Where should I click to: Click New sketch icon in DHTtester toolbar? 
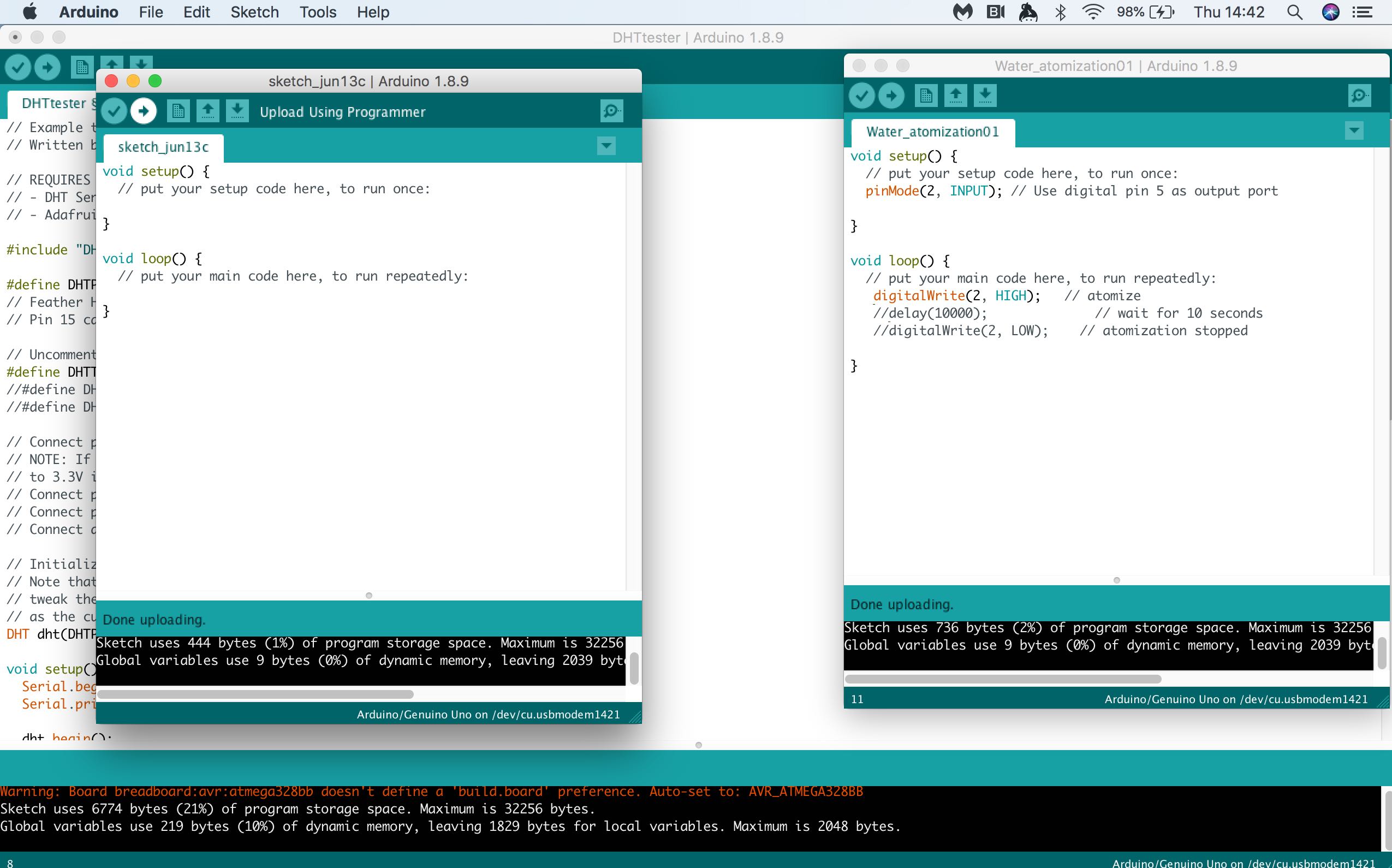click(x=82, y=68)
